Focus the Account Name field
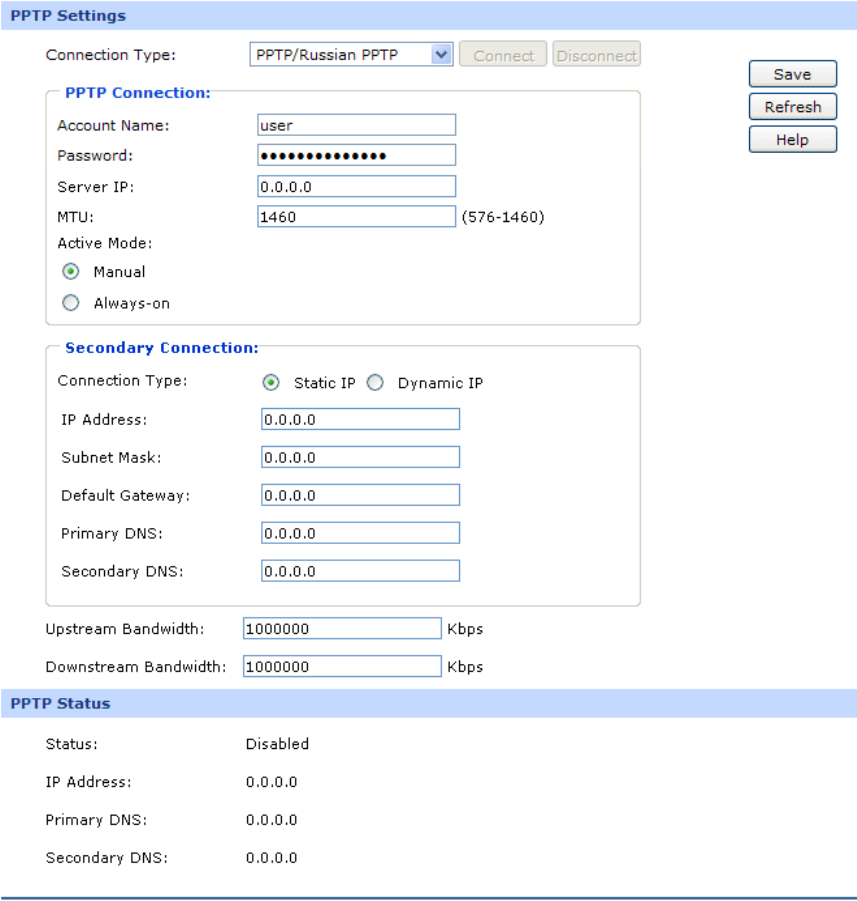The width and height of the screenshot is (857, 901). tap(356, 125)
